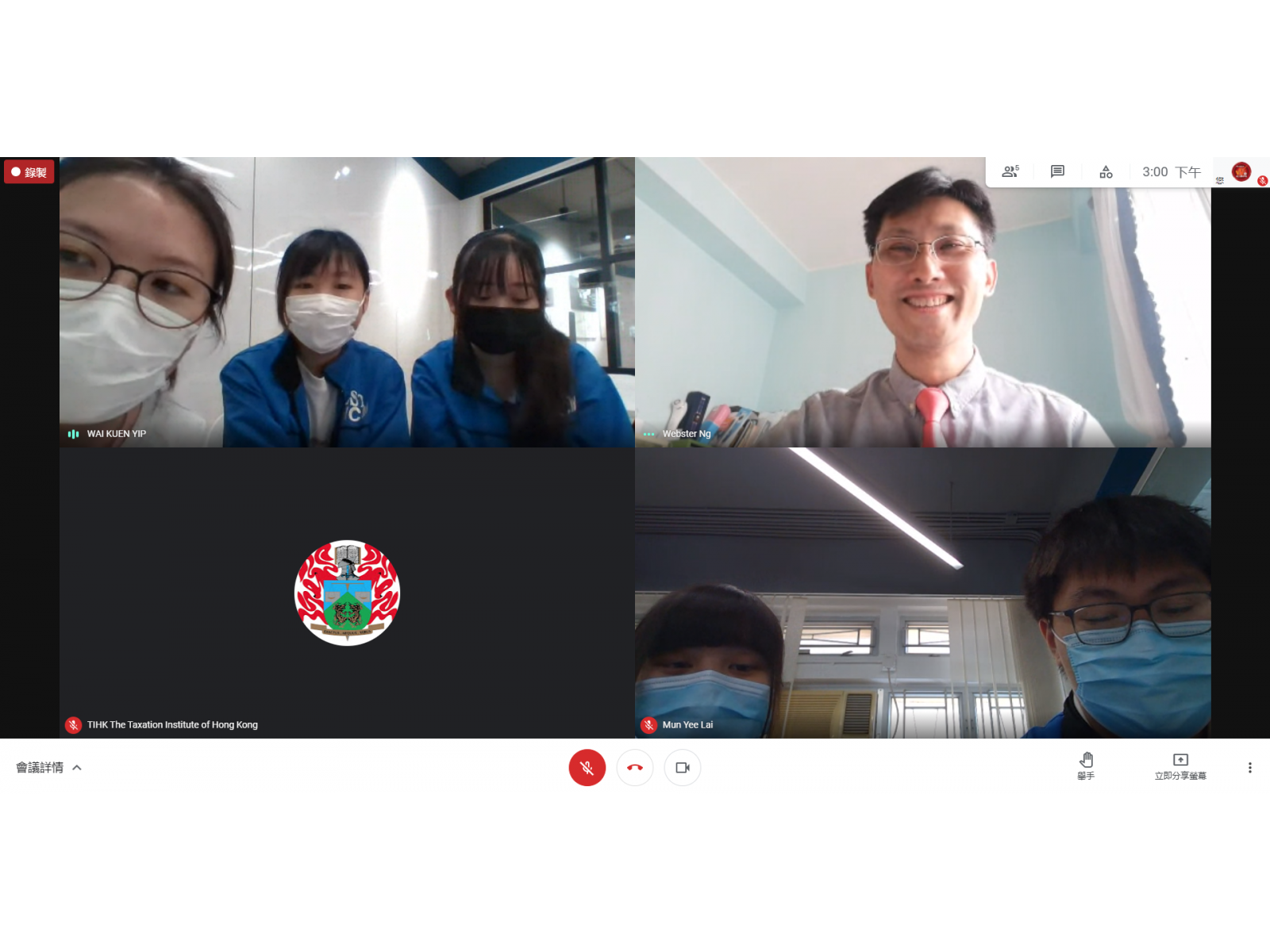
Task: Select the self-view avatar thumbnail at top right
Action: point(1241,171)
